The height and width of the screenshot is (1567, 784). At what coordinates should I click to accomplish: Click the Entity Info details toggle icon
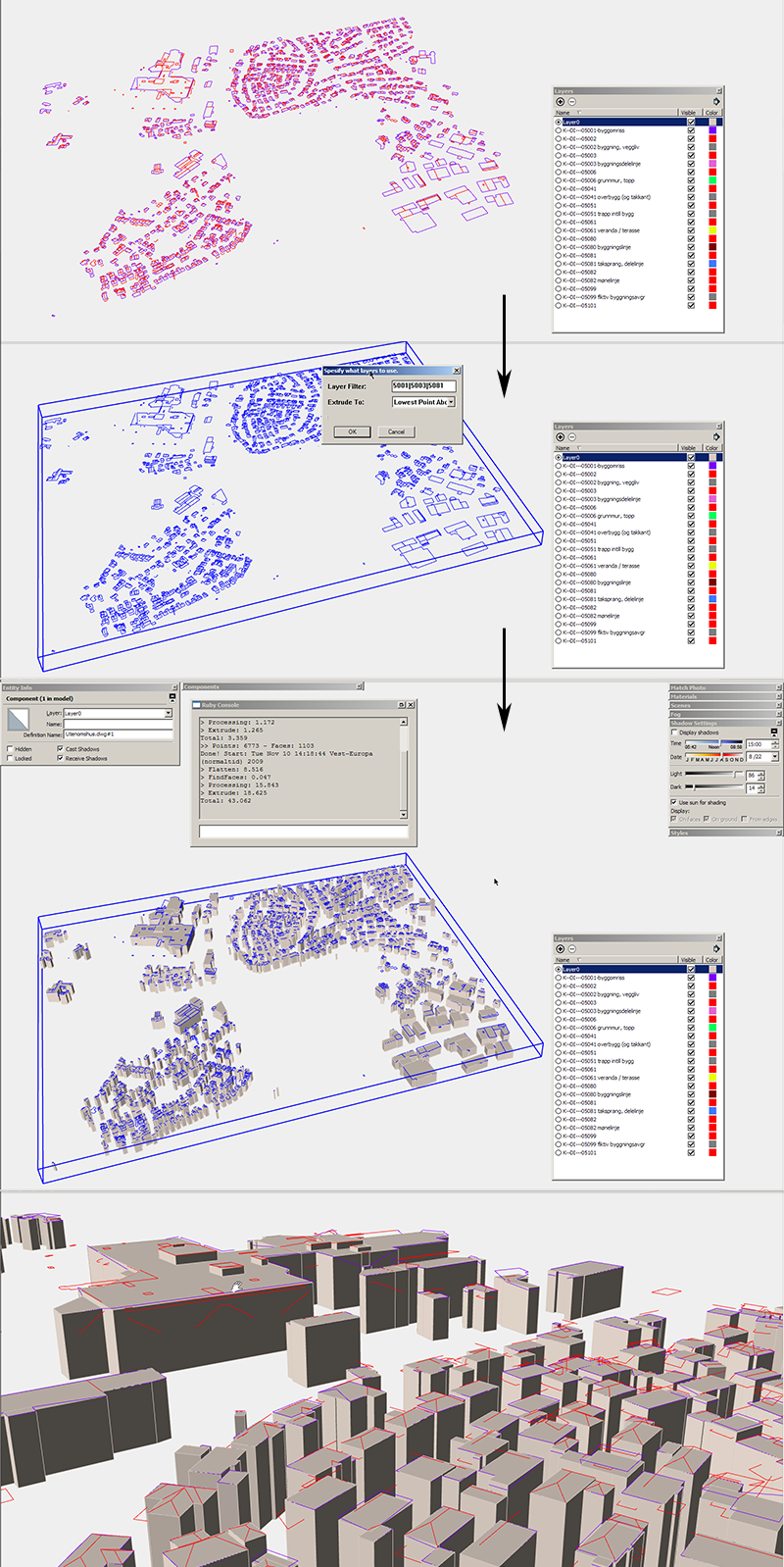click(x=172, y=698)
